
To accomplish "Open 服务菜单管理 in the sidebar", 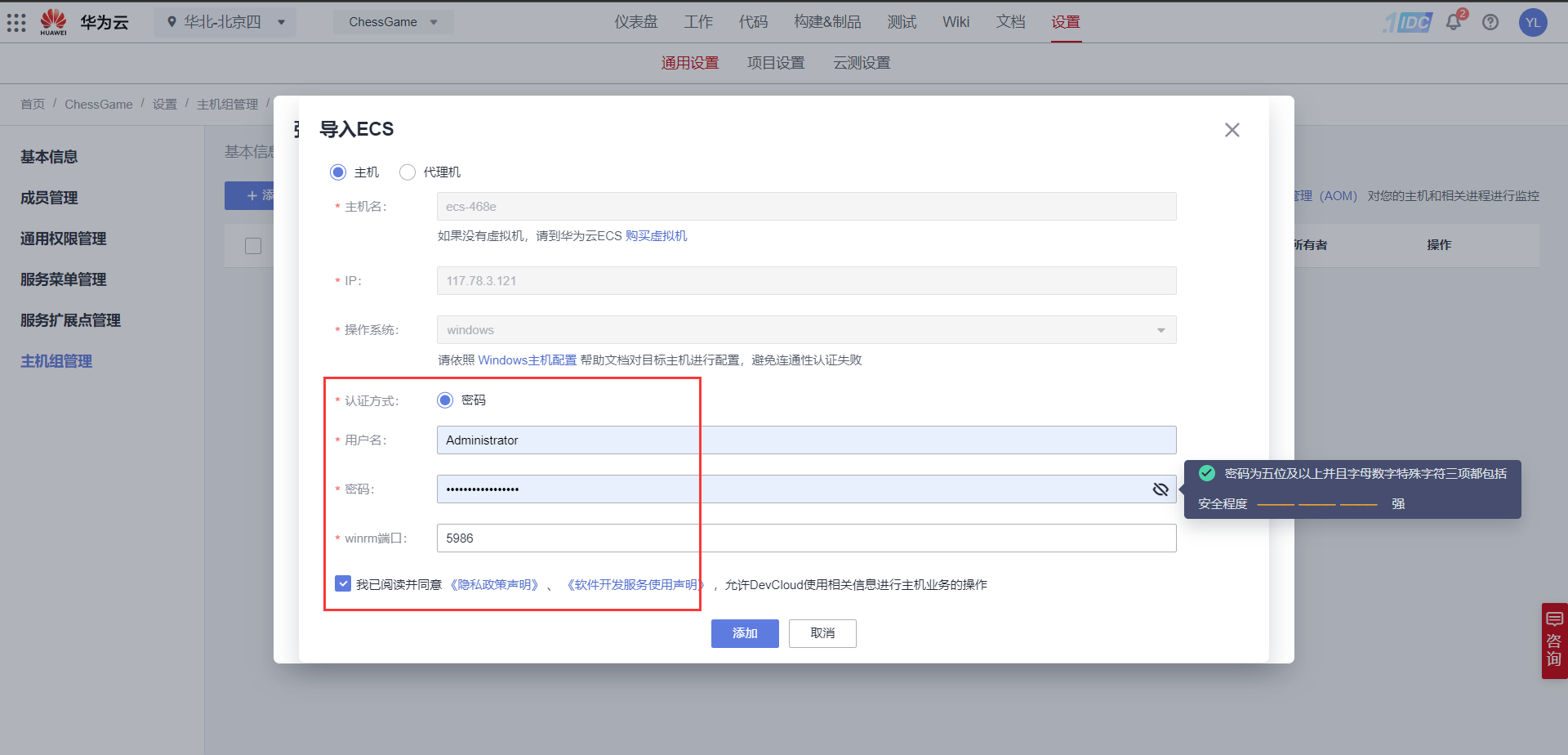I will point(64,279).
